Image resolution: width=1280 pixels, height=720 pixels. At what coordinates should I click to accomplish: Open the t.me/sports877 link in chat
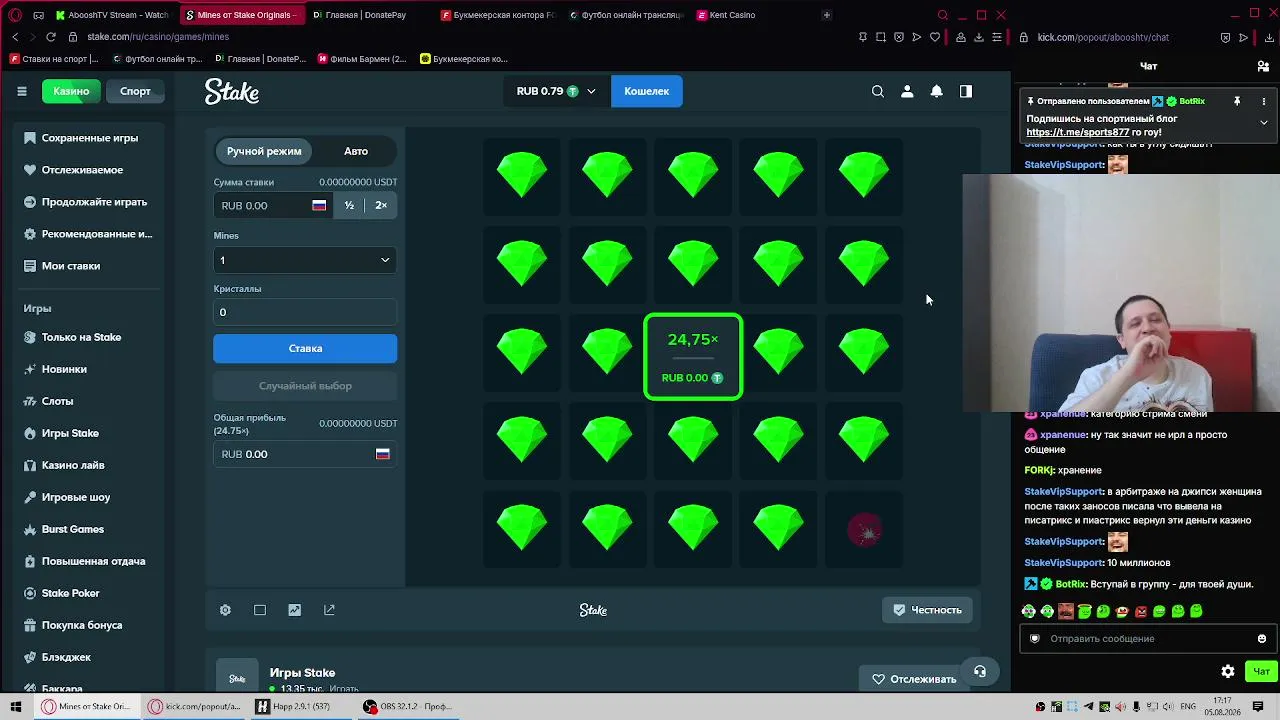pyautogui.click(x=1077, y=132)
